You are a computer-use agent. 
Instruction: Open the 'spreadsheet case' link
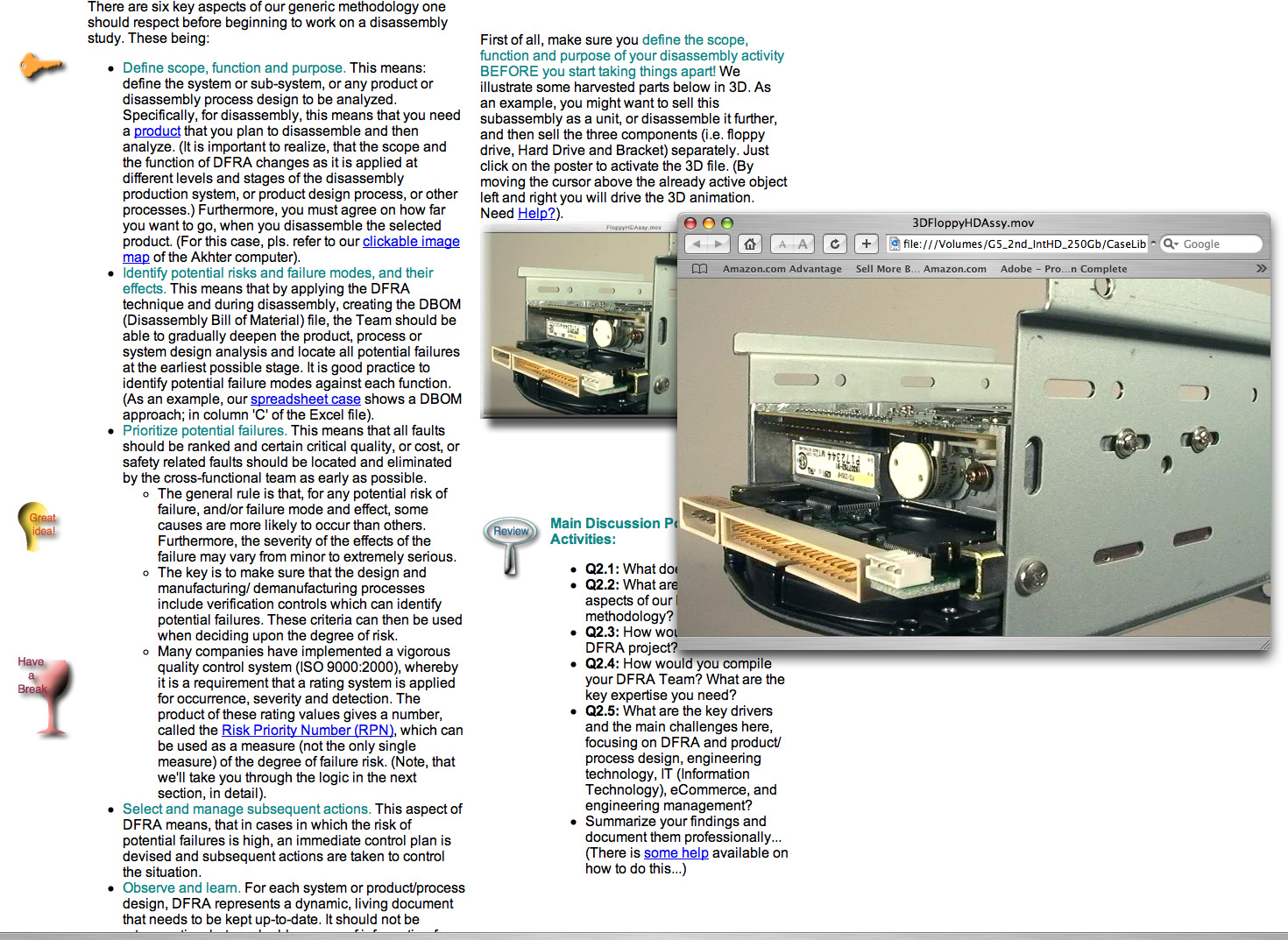(306, 399)
